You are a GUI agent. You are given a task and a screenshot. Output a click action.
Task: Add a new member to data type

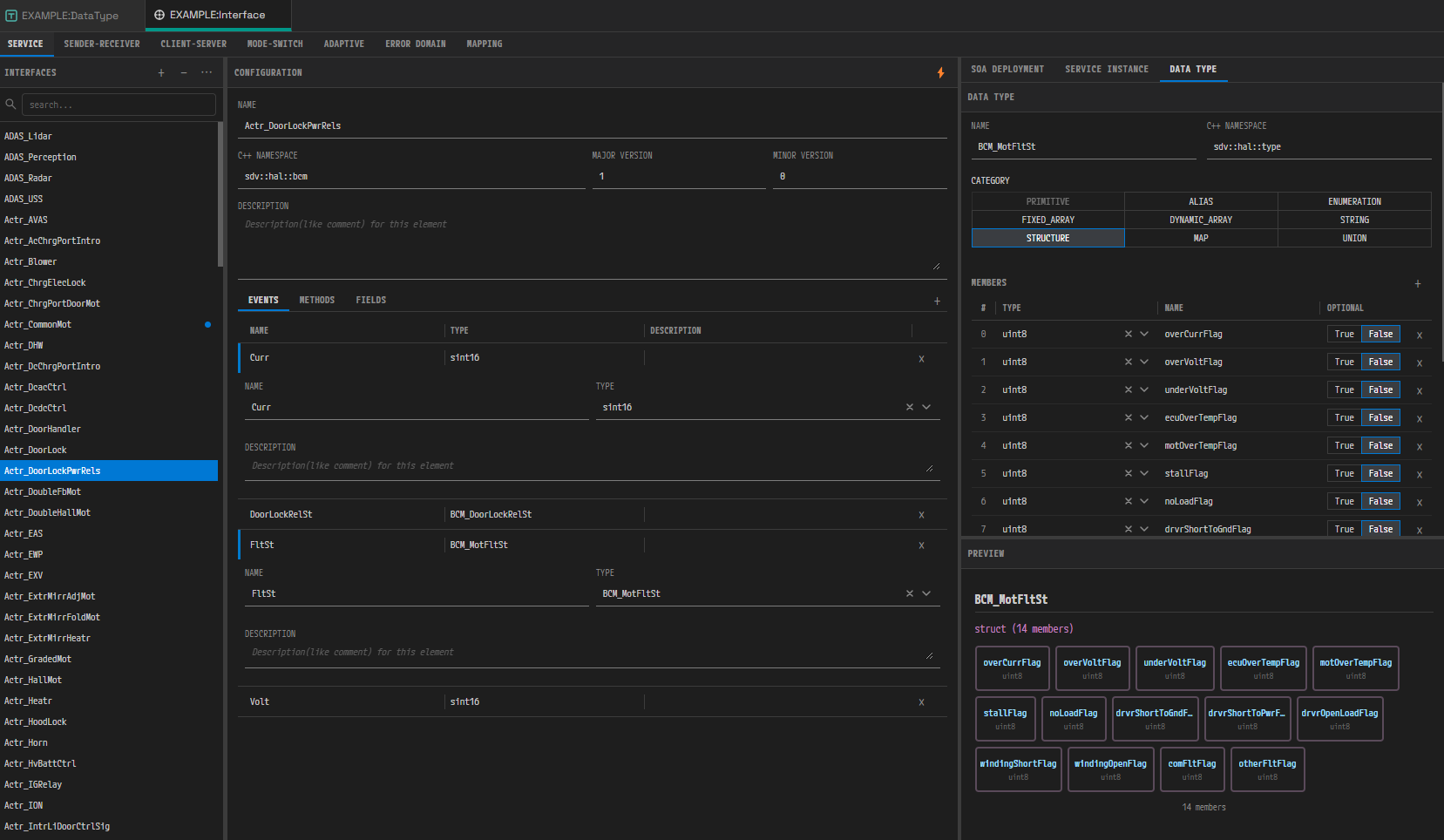point(1418,284)
